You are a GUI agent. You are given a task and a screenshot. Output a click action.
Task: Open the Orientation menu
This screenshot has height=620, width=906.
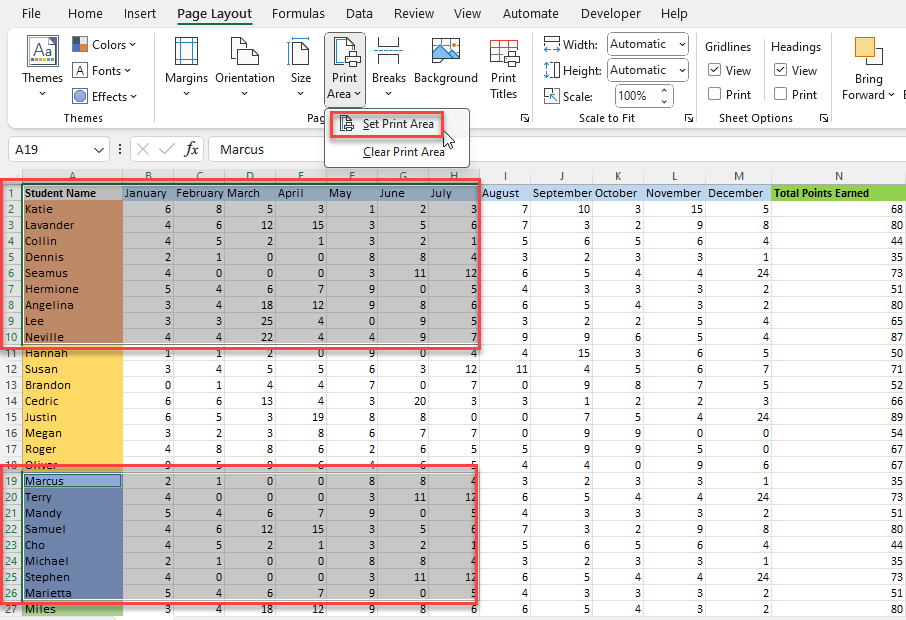point(244,67)
